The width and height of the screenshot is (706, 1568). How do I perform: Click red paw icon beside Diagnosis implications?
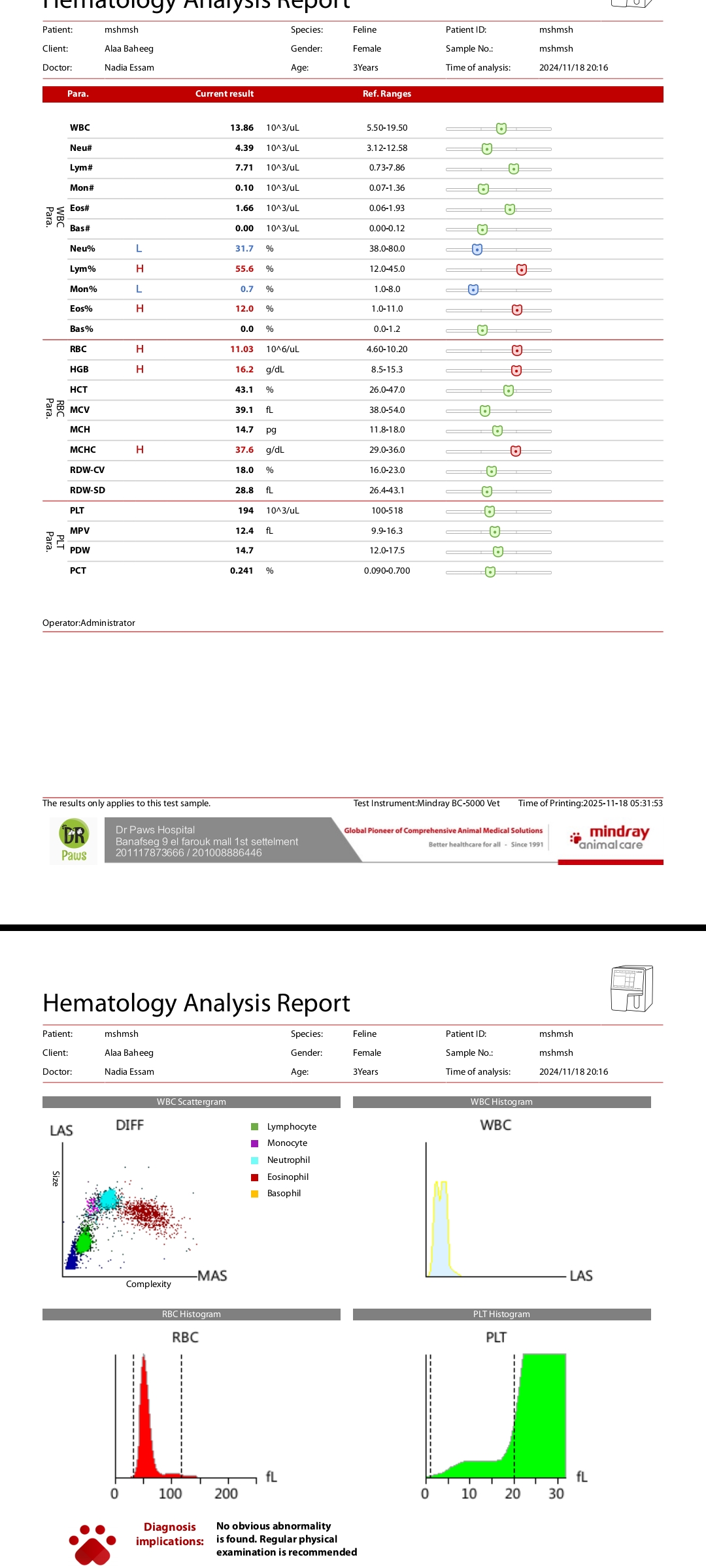[92, 1544]
